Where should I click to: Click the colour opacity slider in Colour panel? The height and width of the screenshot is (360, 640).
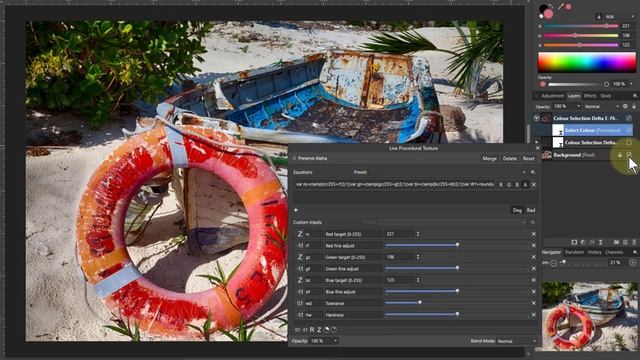pos(578,84)
